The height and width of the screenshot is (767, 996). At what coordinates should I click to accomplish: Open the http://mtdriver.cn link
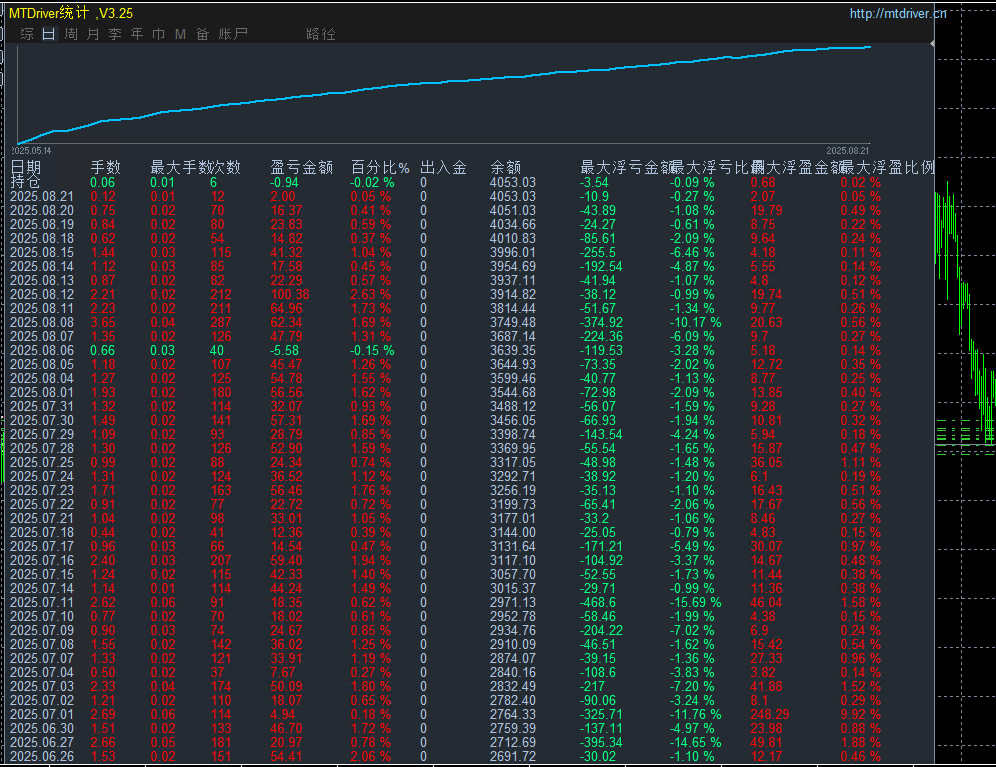tap(898, 13)
